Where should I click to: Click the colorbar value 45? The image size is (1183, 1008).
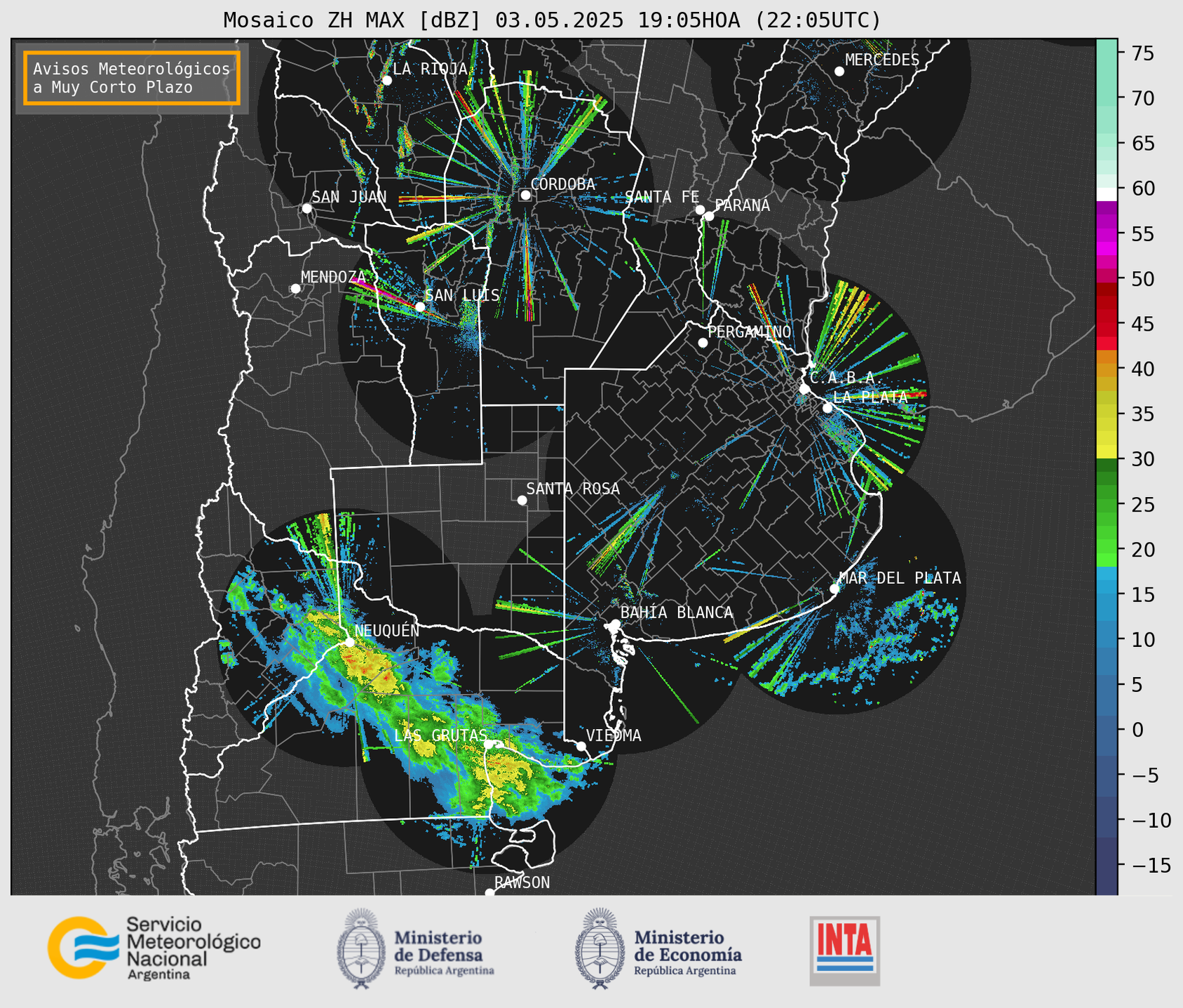(x=1143, y=324)
